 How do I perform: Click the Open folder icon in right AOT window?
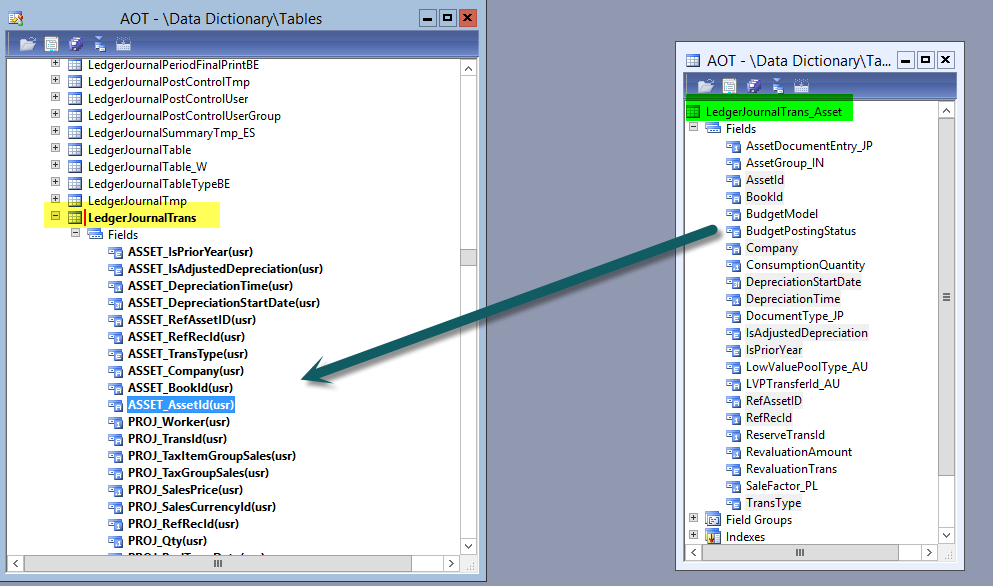point(705,85)
